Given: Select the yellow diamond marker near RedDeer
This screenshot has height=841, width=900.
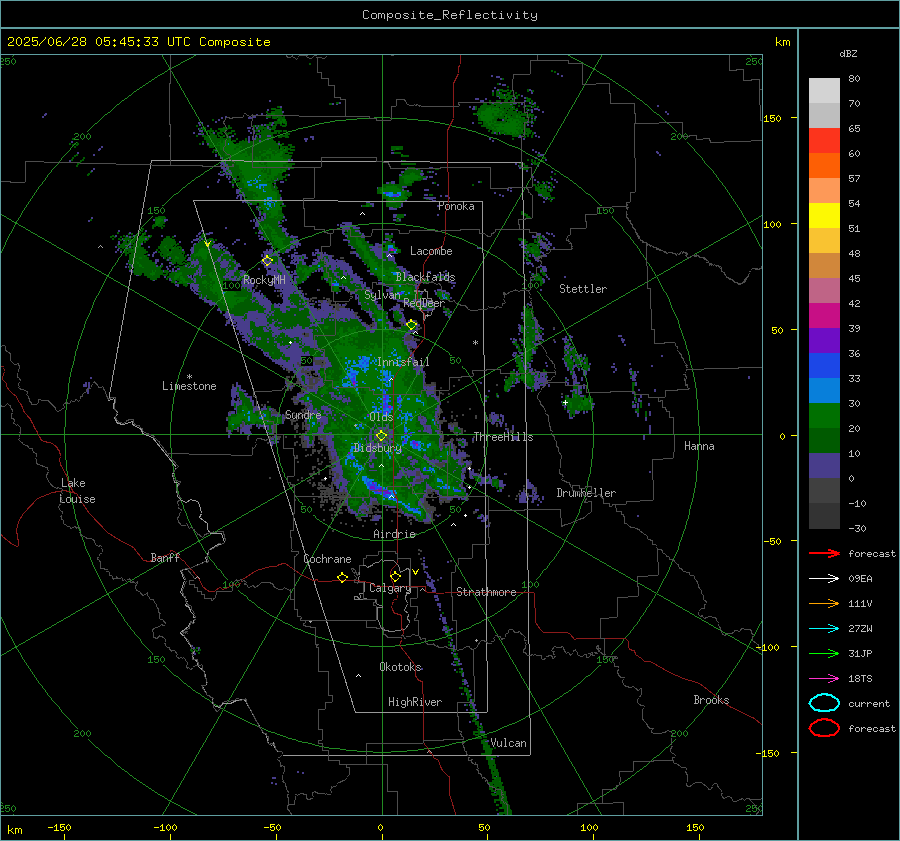Looking at the screenshot, I should point(412,325).
